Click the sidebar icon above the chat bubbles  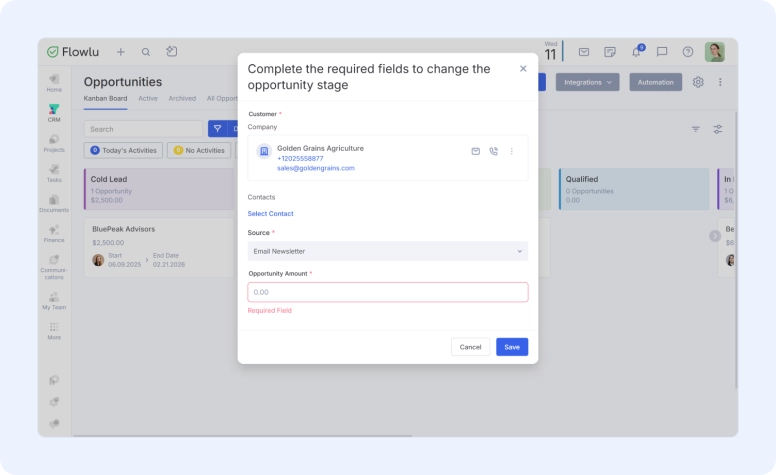coord(54,402)
